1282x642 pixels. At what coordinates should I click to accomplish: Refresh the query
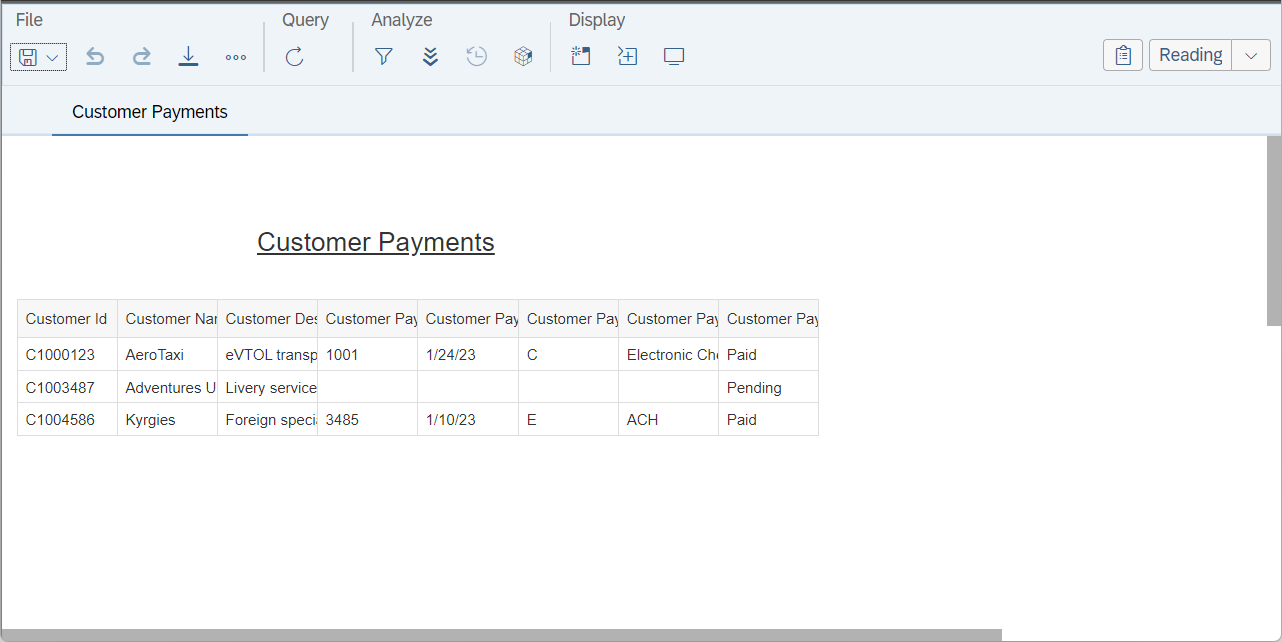click(x=294, y=56)
